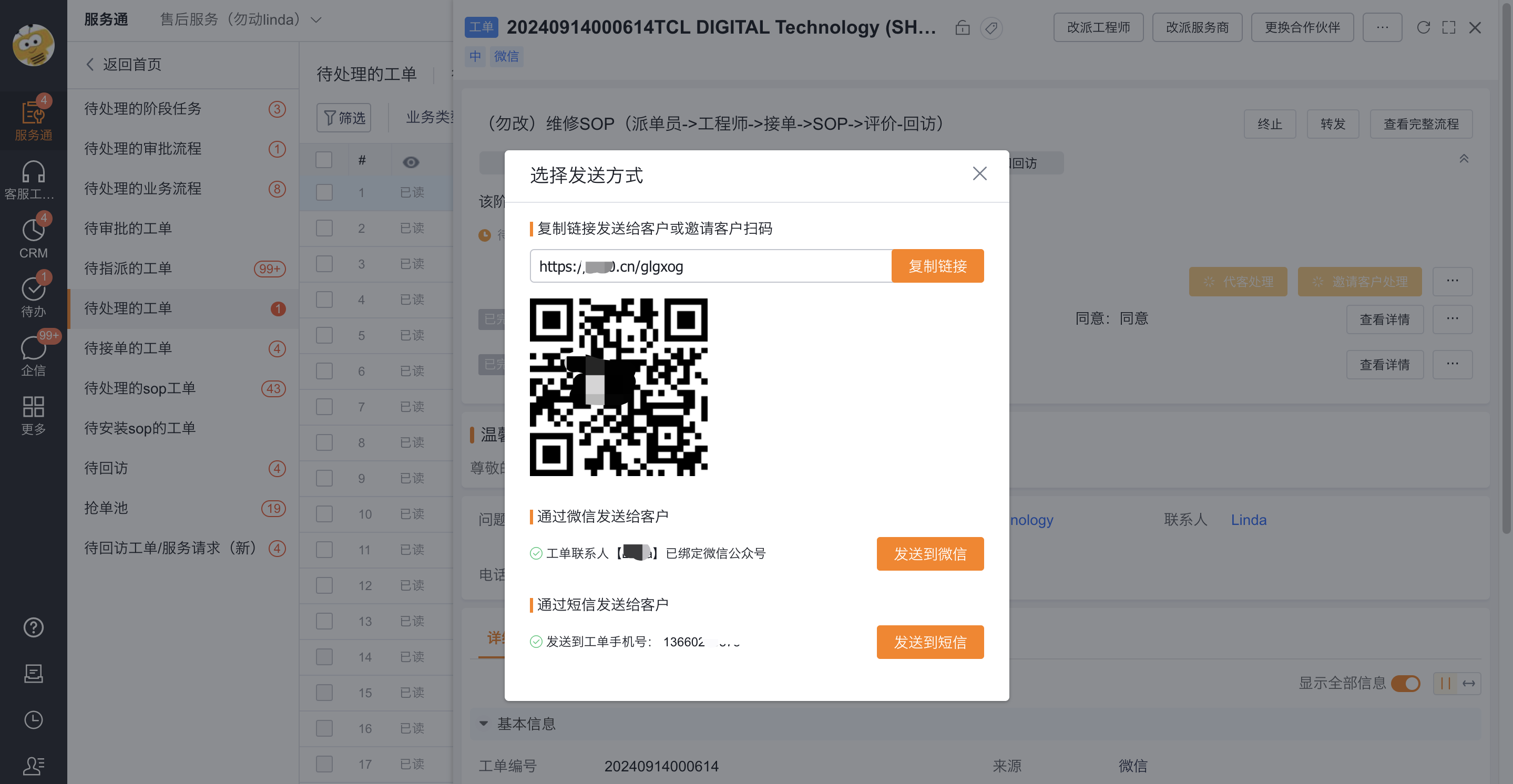Click the 复制链接 button

[937, 266]
